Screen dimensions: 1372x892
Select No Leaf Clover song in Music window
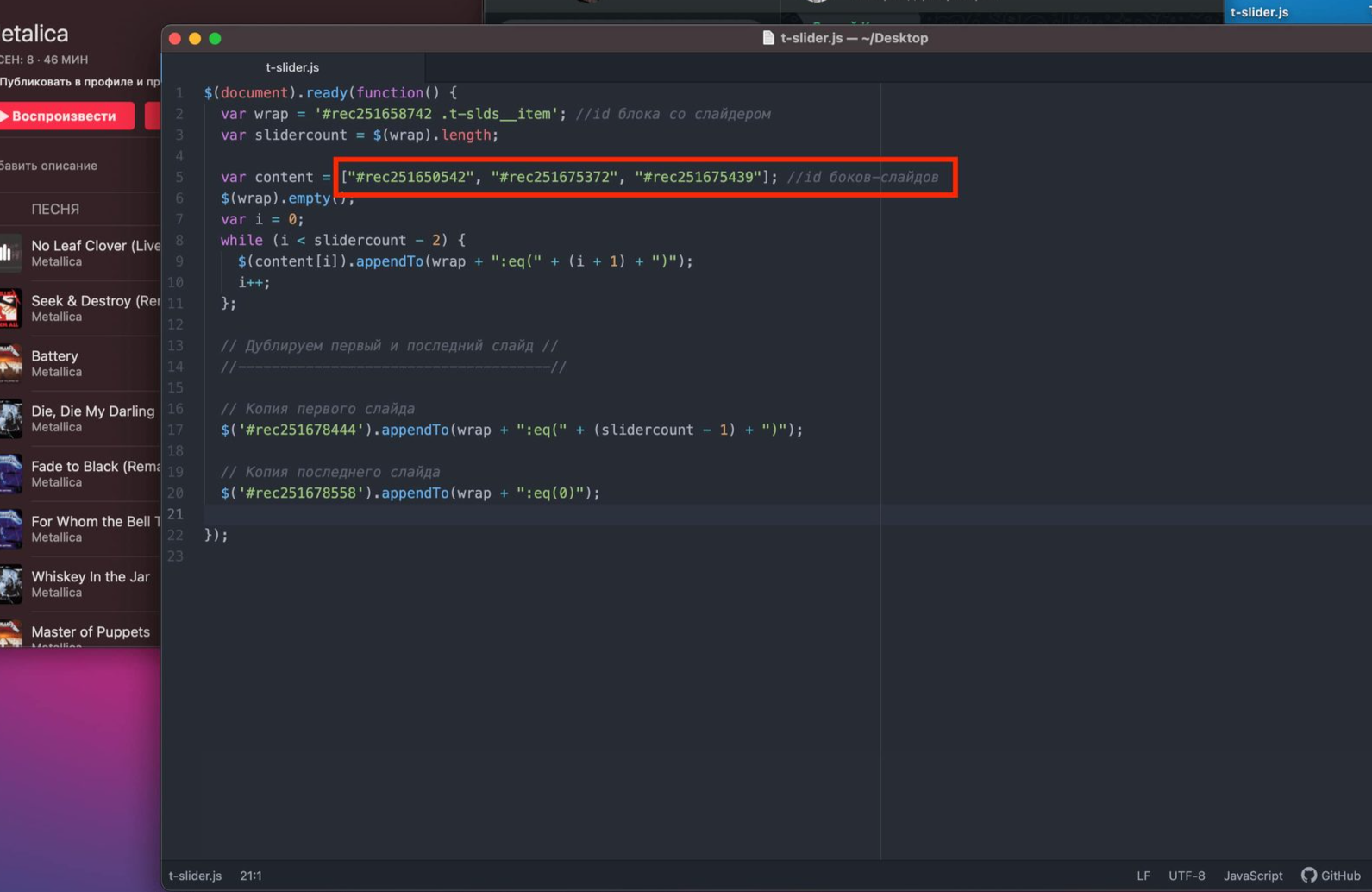[80, 253]
